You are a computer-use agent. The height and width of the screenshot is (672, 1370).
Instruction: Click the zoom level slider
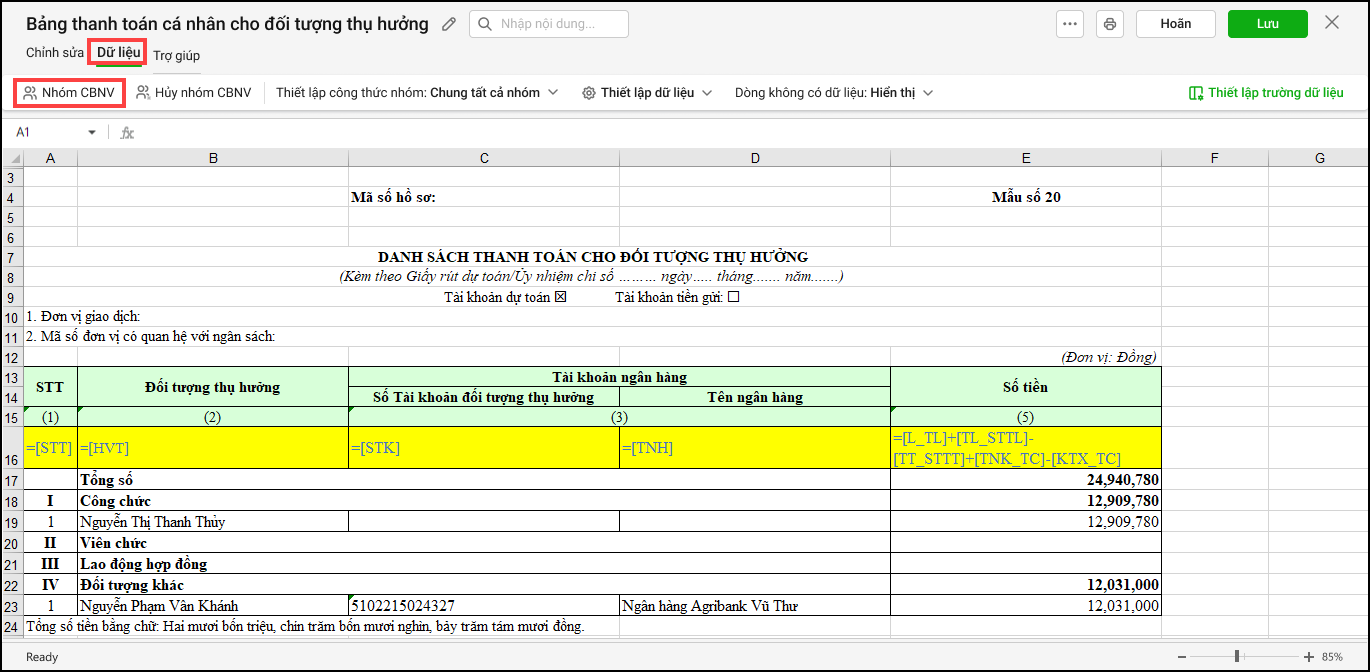pyautogui.click(x=1238, y=657)
